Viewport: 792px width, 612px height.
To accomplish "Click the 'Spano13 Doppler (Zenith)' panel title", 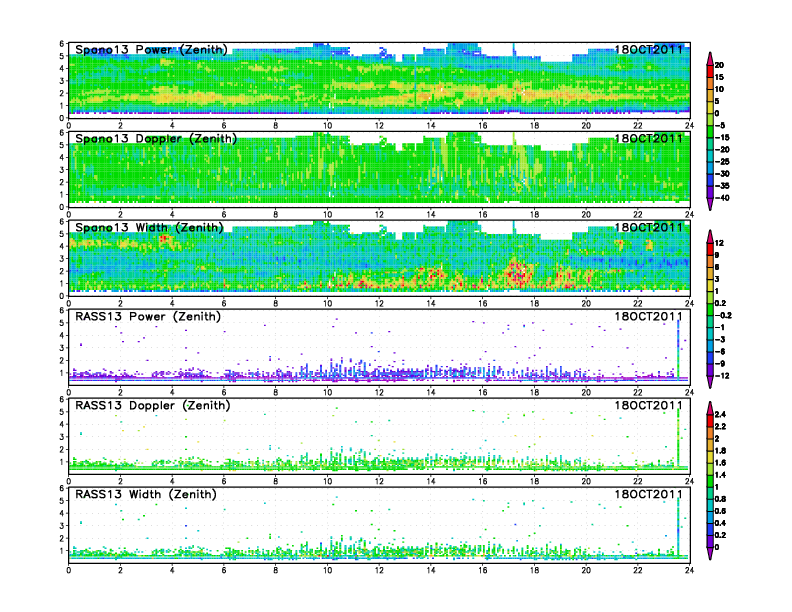I will pos(156,138).
